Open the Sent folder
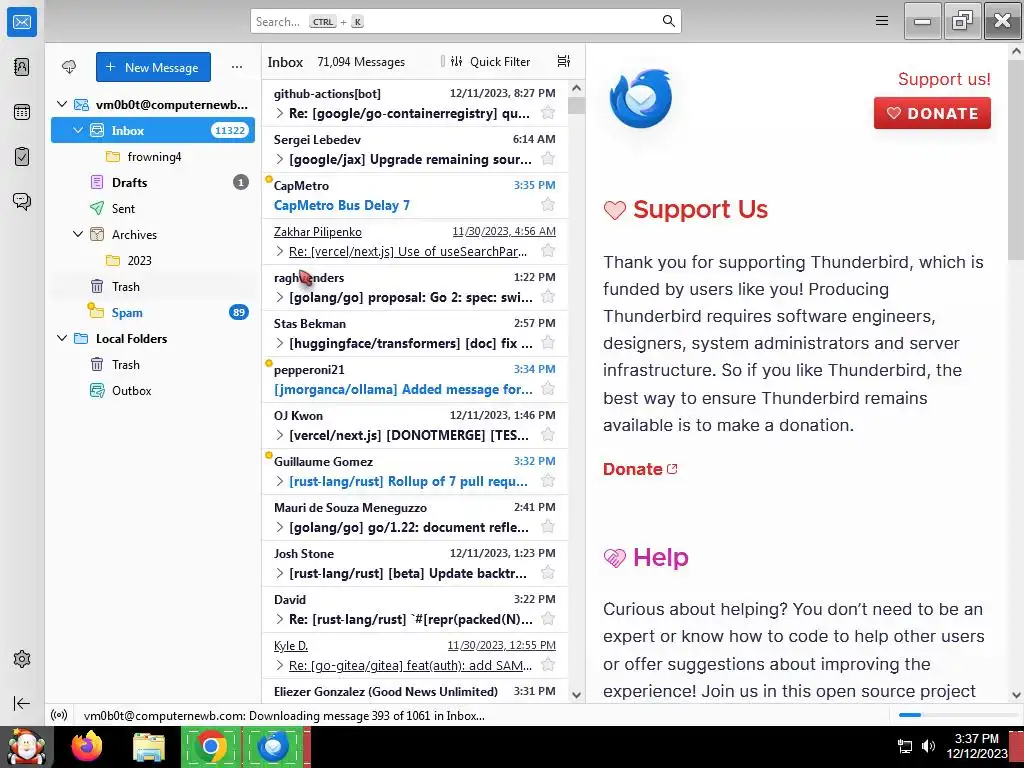 coord(153,208)
